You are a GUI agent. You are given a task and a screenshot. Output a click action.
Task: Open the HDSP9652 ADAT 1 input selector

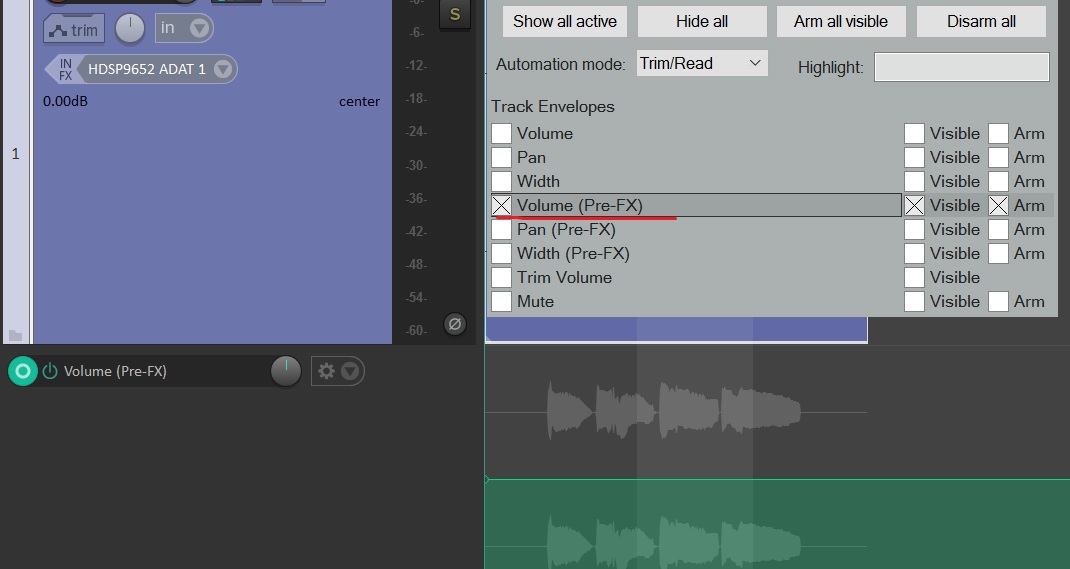(x=158, y=69)
